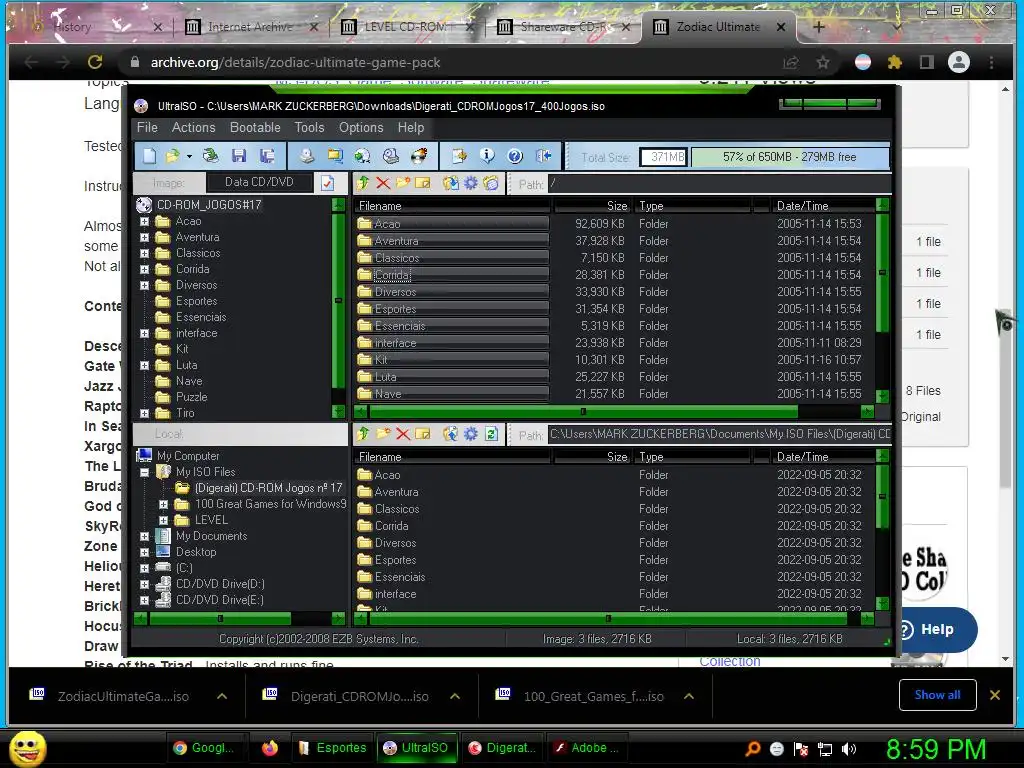Click the blue Help button on archive.org page

pyautogui.click(x=936, y=630)
